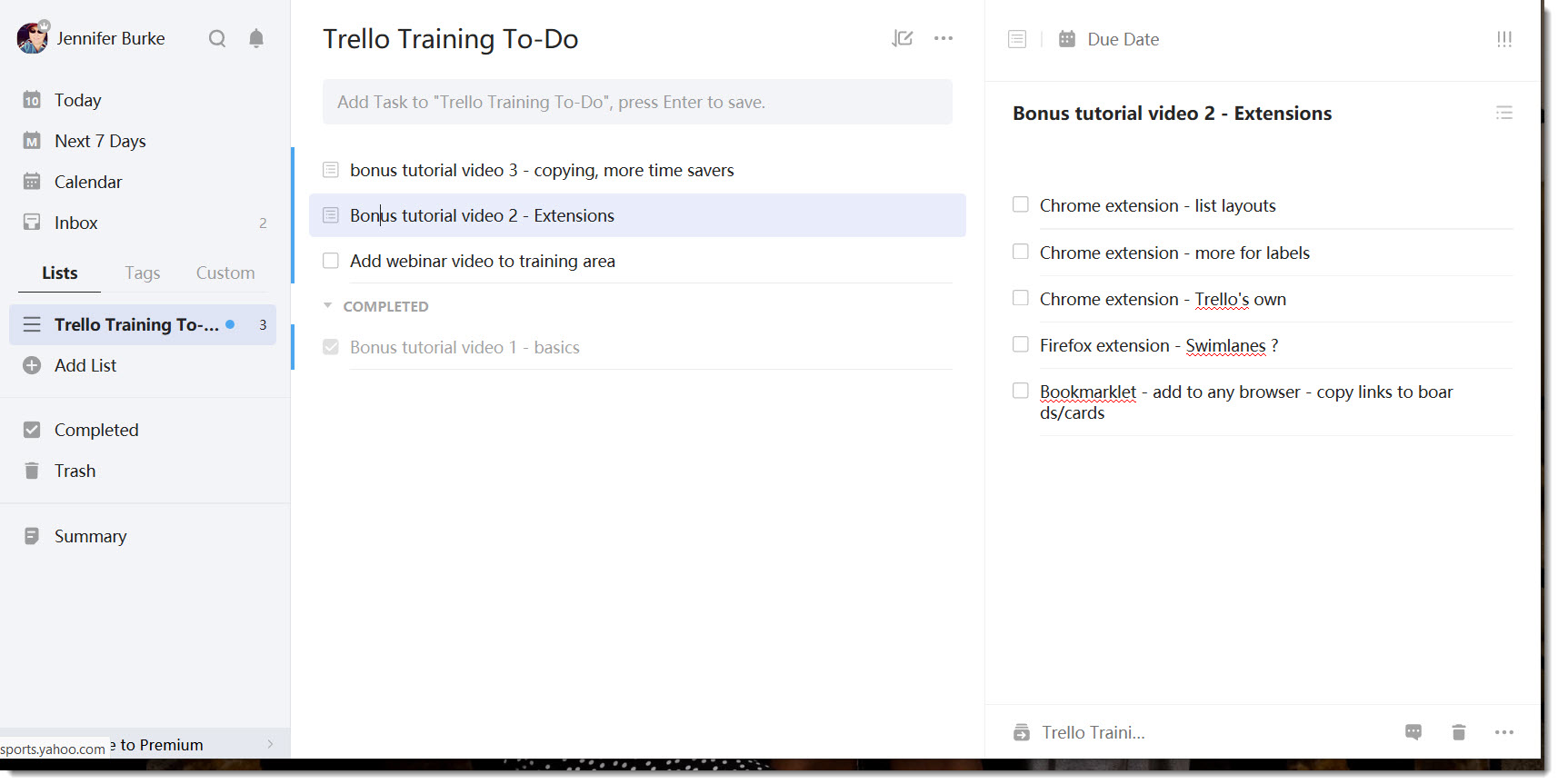This screenshot has height=784, width=1558.
Task: Select the Add webinar video task text
Action: pos(483,261)
